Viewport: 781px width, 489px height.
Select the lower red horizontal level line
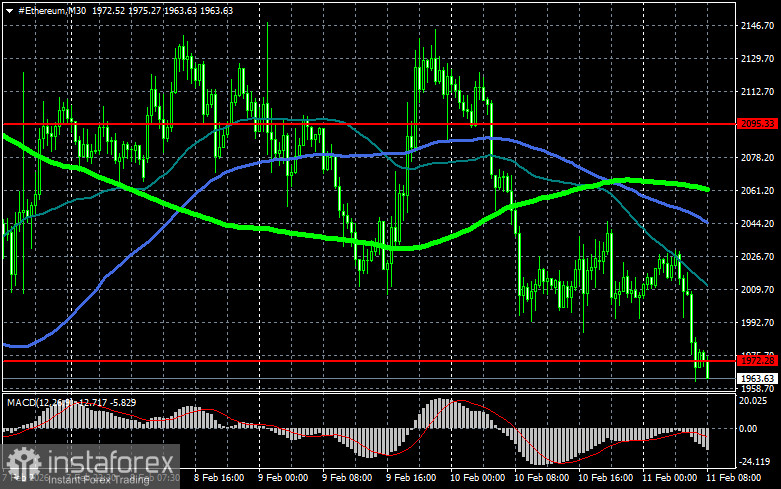pyautogui.click(x=300, y=359)
